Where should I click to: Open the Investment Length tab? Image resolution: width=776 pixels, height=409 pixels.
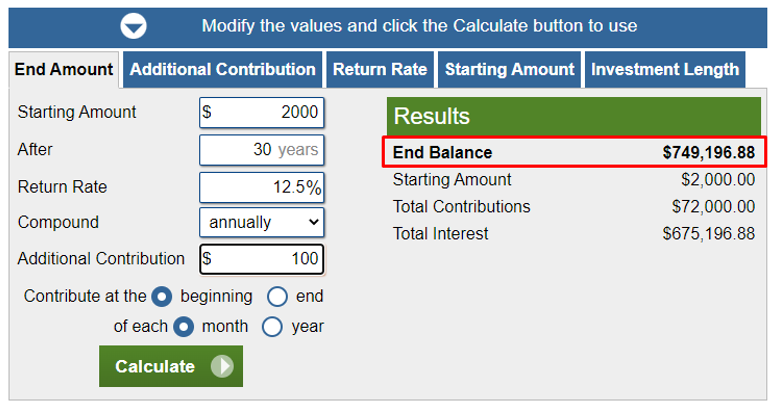665,69
